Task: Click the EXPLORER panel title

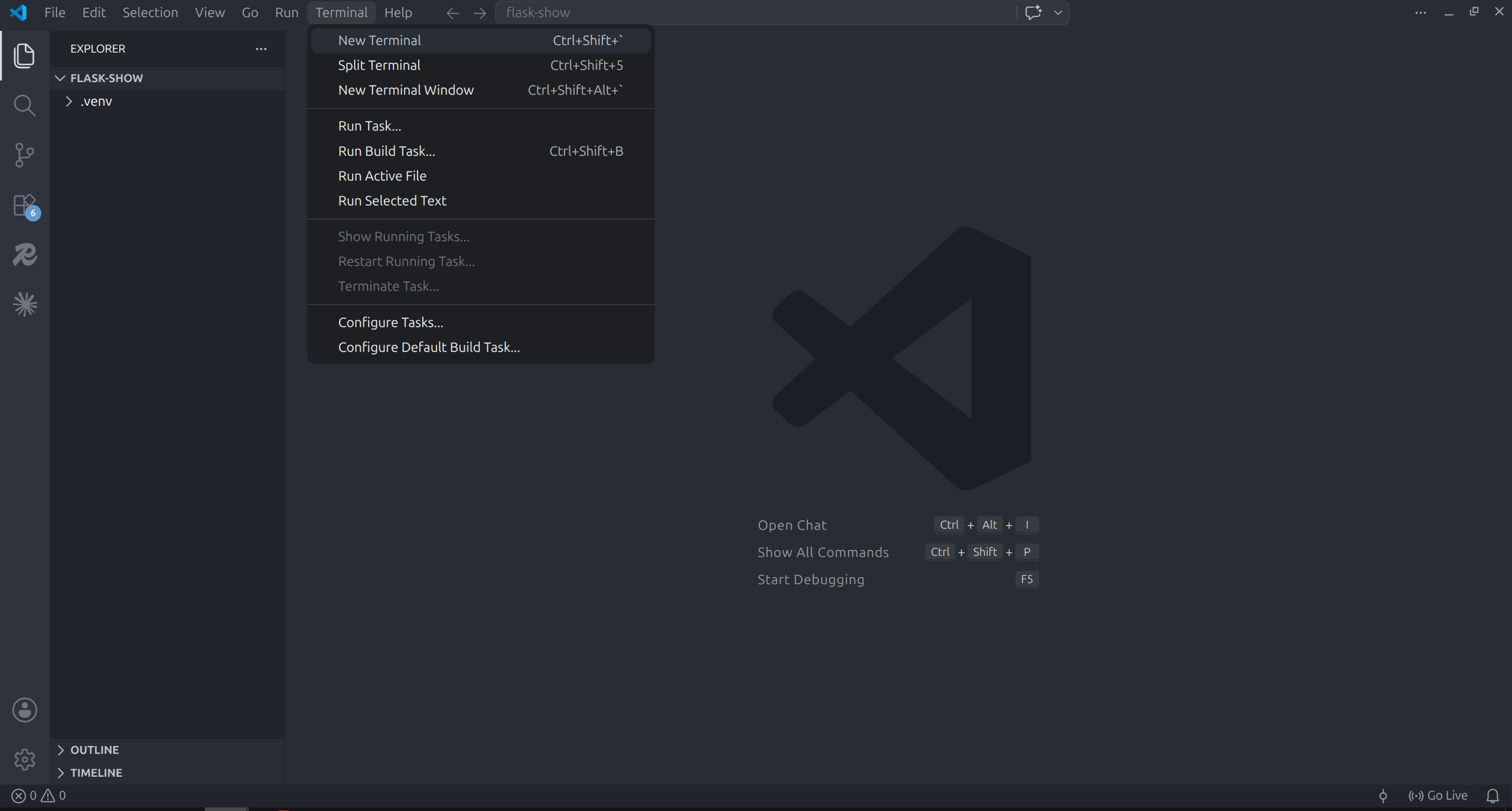Action: pyautogui.click(x=98, y=49)
